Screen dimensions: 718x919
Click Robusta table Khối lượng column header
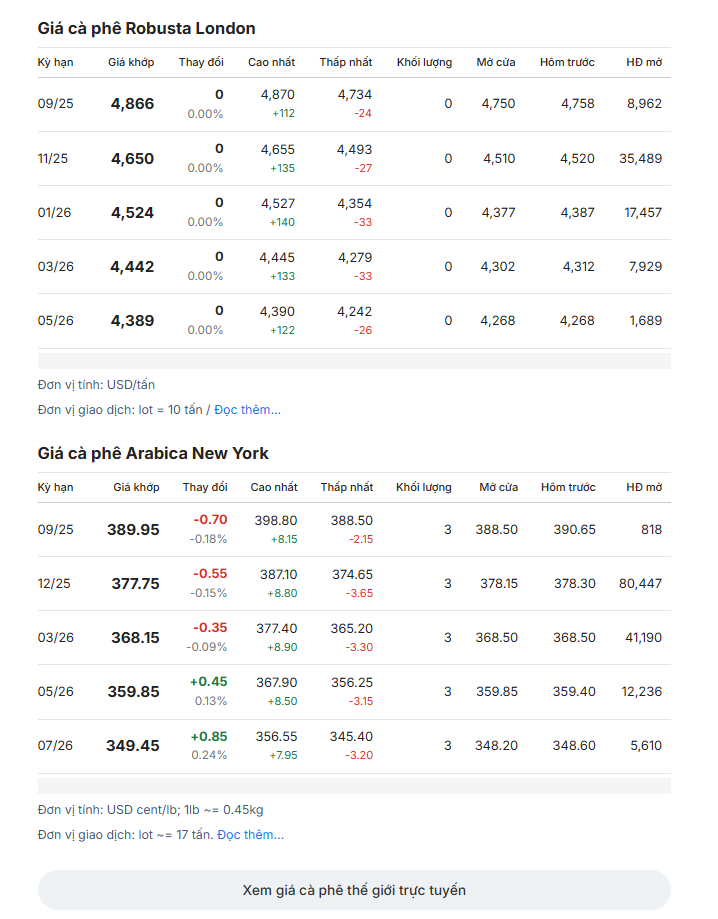tap(424, 62)
